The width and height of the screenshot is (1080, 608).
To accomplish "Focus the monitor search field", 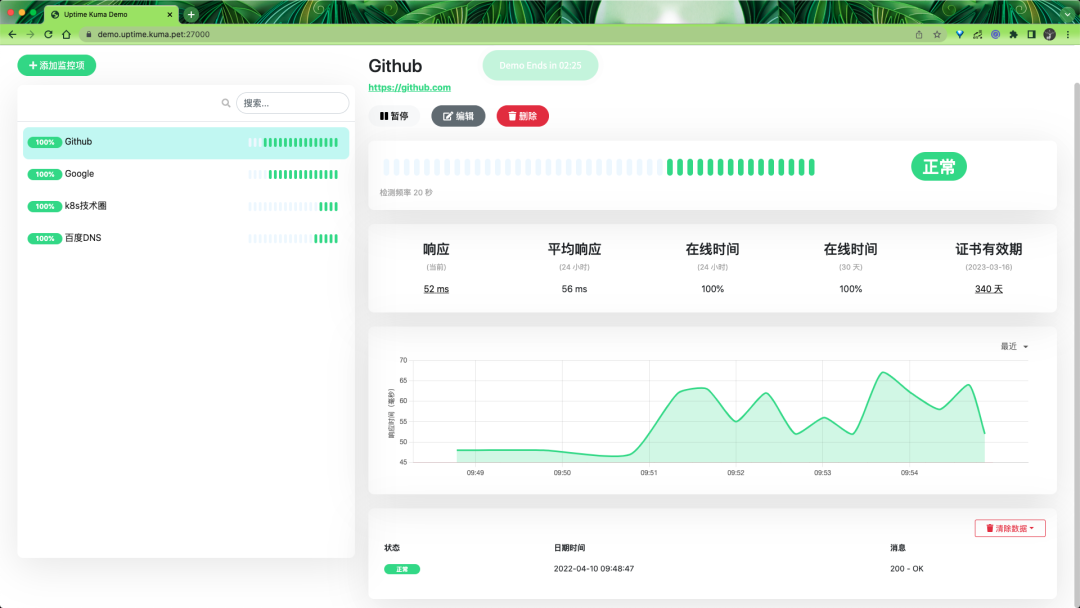I will click(292, 103).
